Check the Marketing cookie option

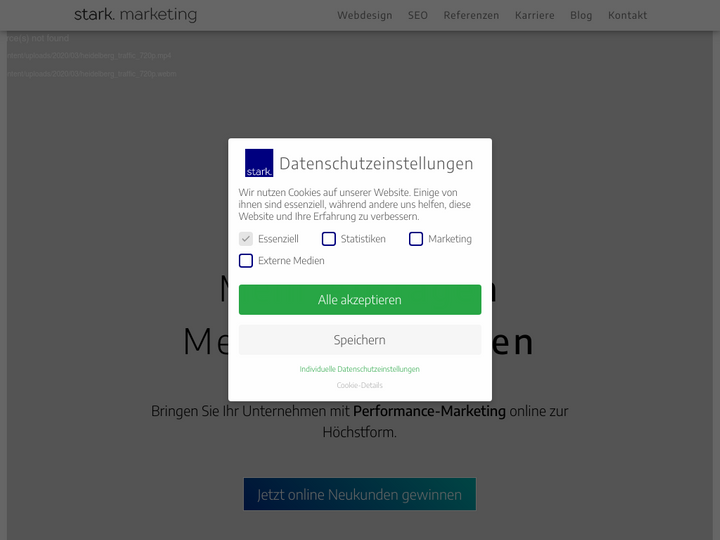click(416, 239)
